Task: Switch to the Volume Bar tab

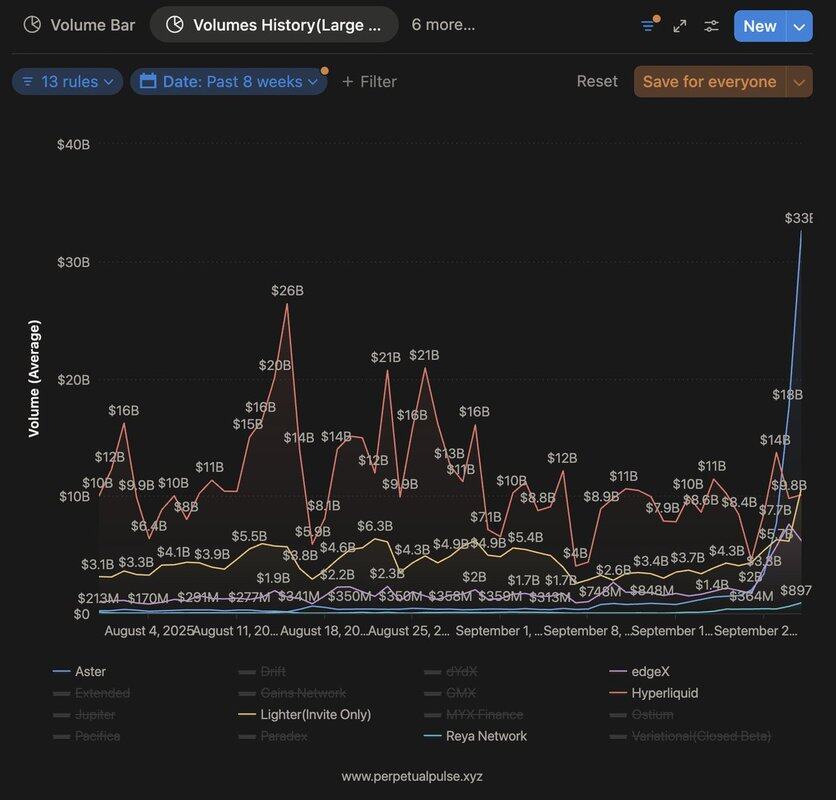Action: click(79, 25)
